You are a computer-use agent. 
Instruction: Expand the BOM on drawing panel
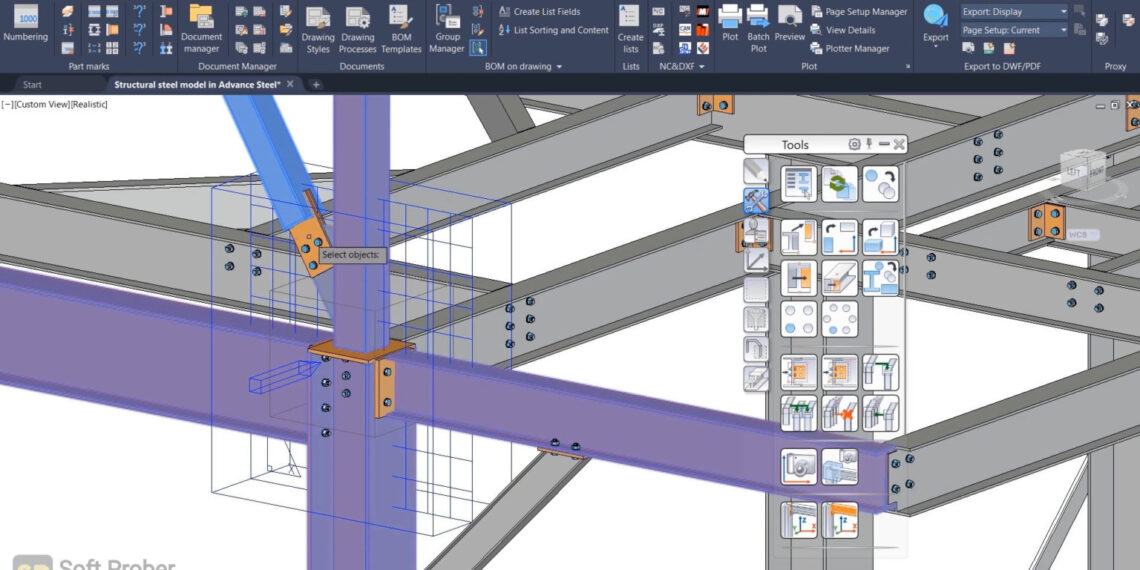(523, 66)
